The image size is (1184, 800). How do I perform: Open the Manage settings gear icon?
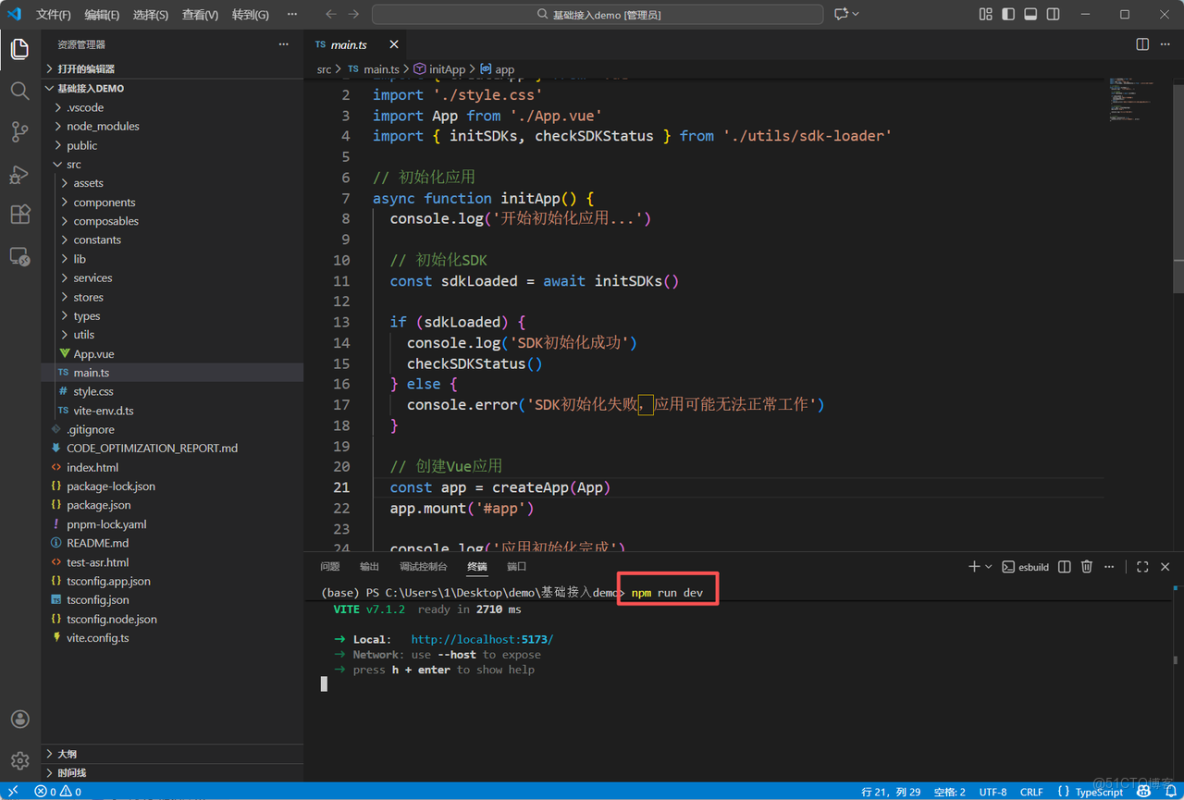click(x=19, y=761)
